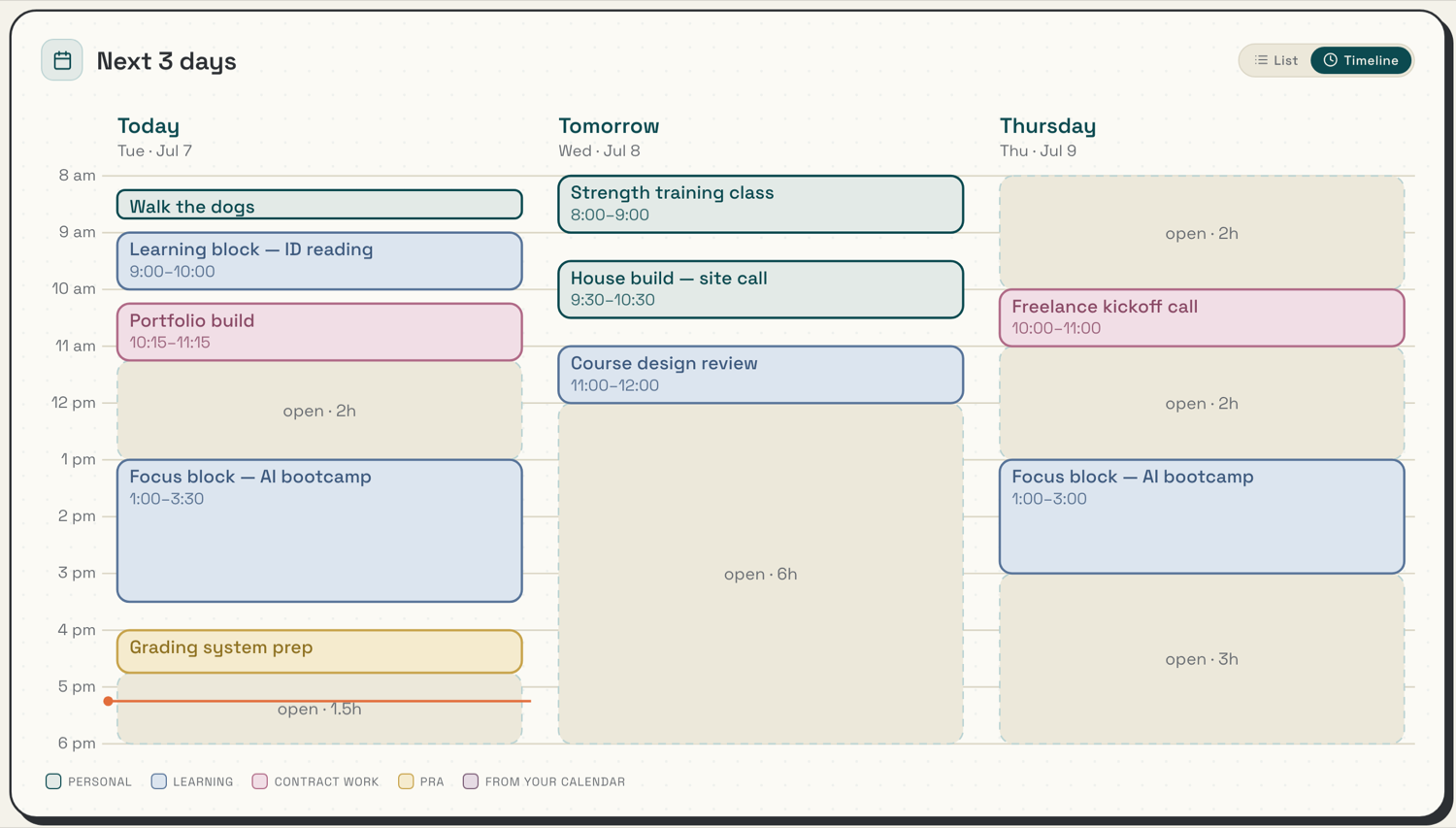Click the Today column heading
The width and height of the screenshot is (1456, 828).
tap(149, 125)
